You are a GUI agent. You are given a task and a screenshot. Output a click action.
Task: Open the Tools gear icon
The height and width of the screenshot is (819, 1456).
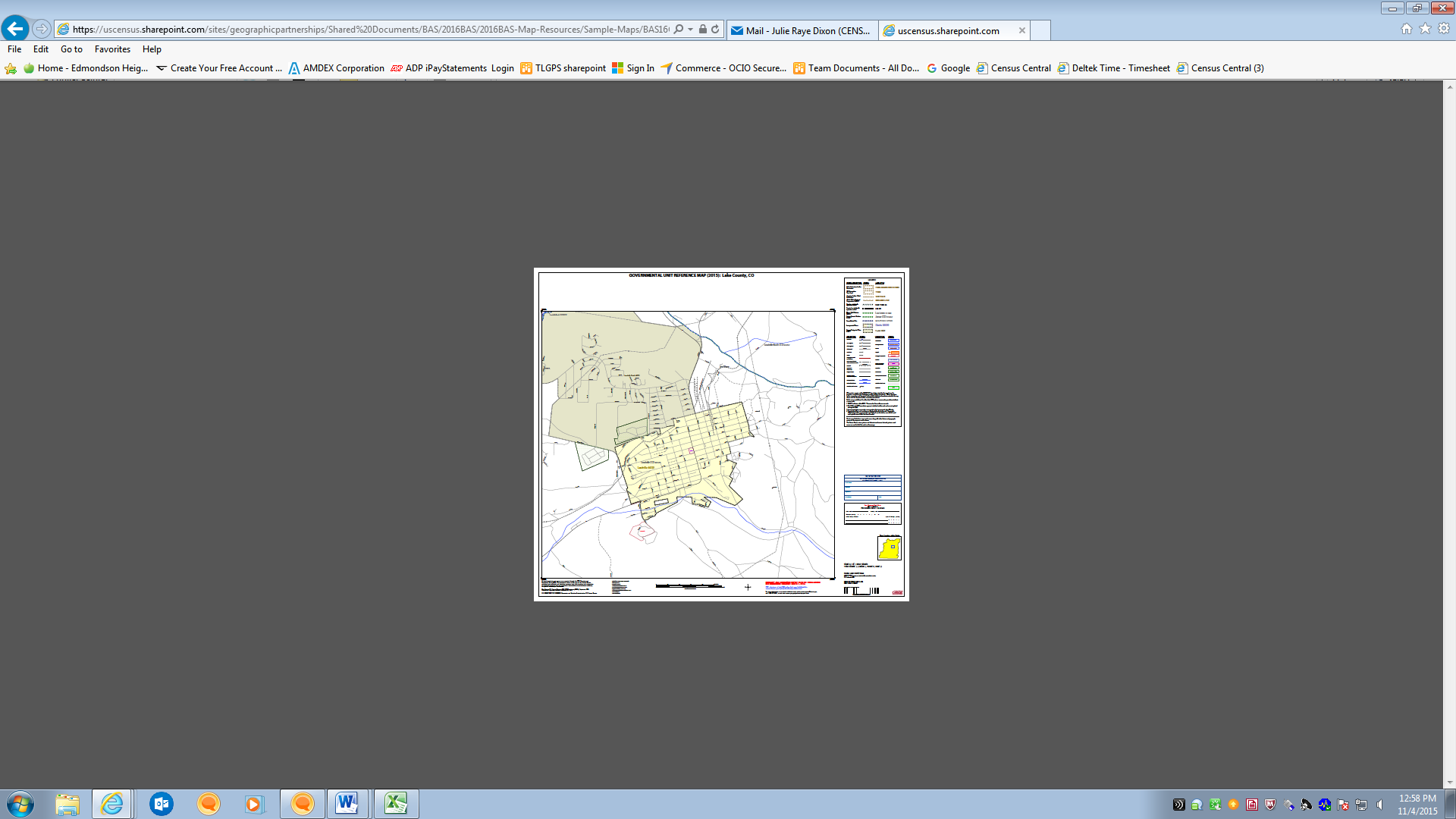(x=1444, y=29)
